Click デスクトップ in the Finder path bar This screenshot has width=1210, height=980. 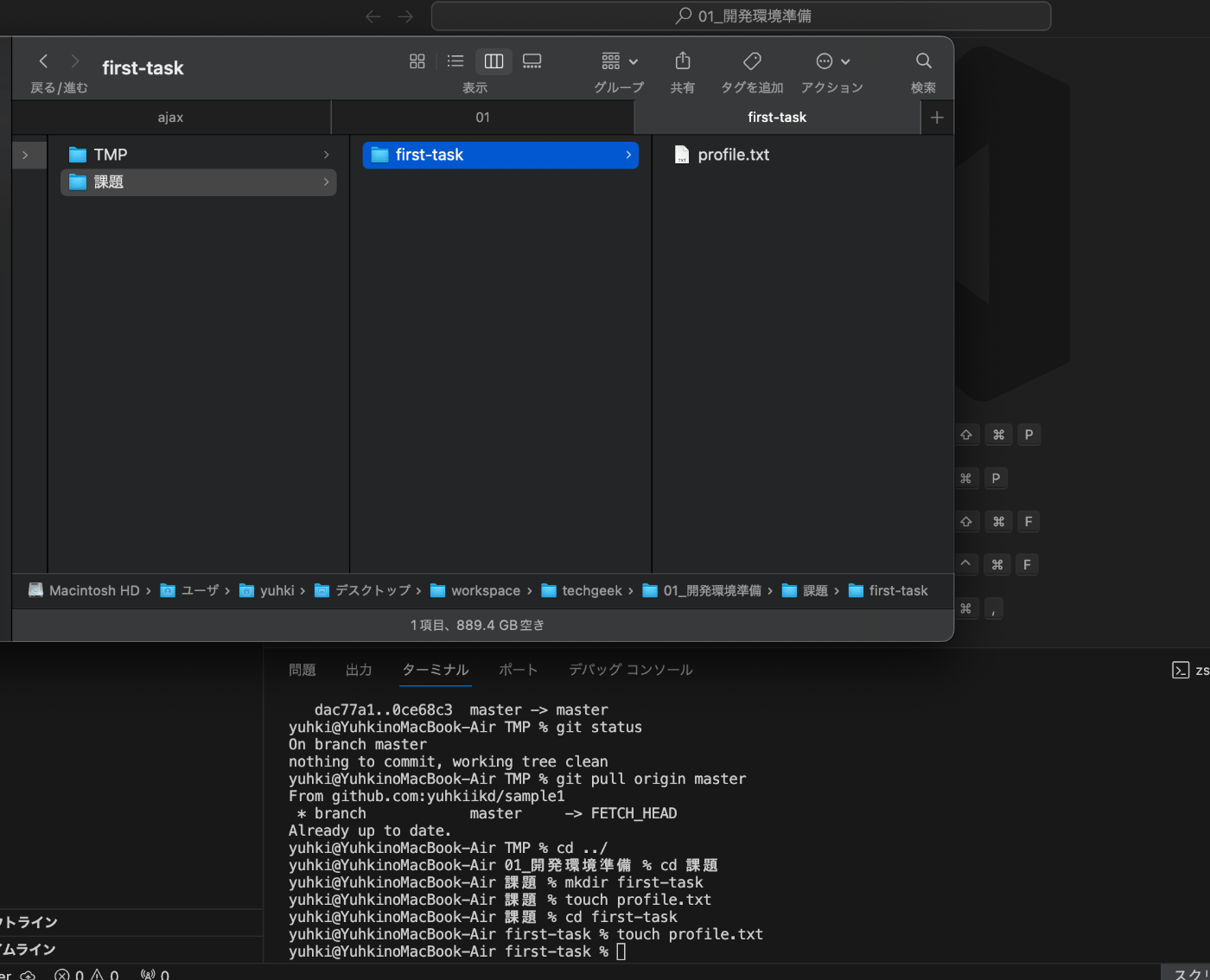pos(363,590)
